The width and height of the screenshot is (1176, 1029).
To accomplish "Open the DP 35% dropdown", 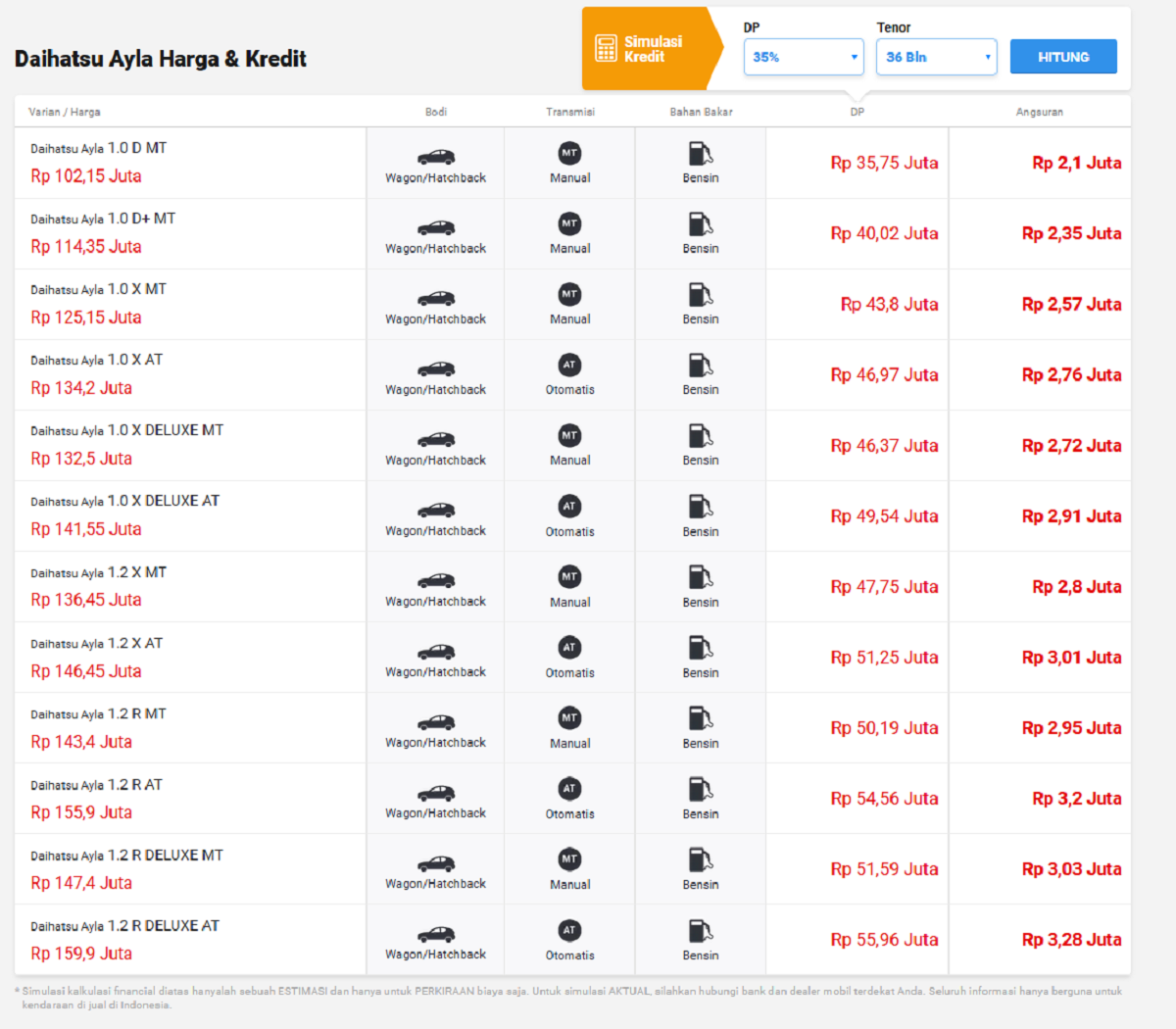I will pyautogui.click(x=804, y=57).
